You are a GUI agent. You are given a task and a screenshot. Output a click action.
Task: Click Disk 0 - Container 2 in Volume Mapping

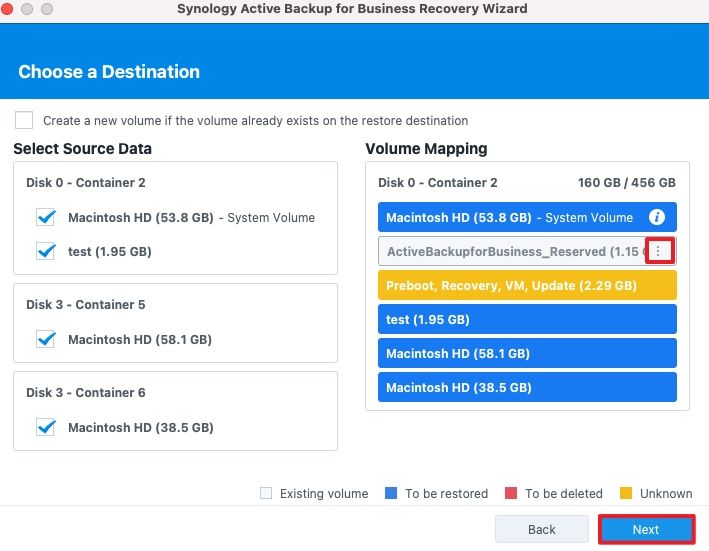(x=438, y=183)
